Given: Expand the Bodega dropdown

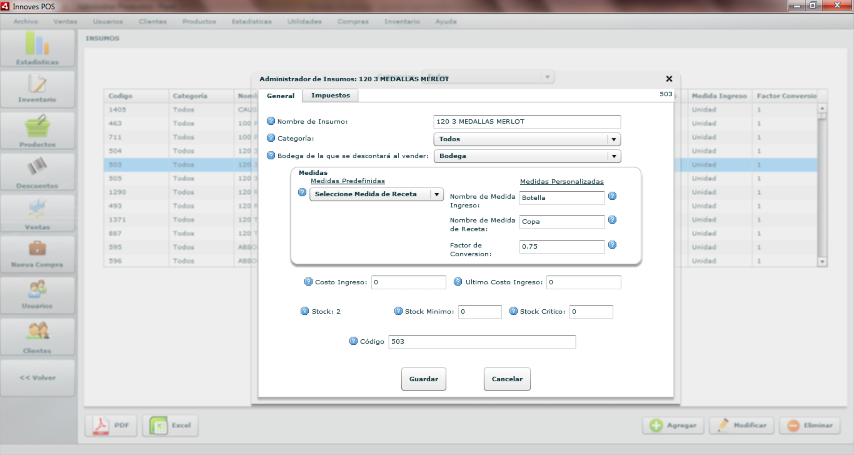Looking at the screenshot, I should 527,156.
